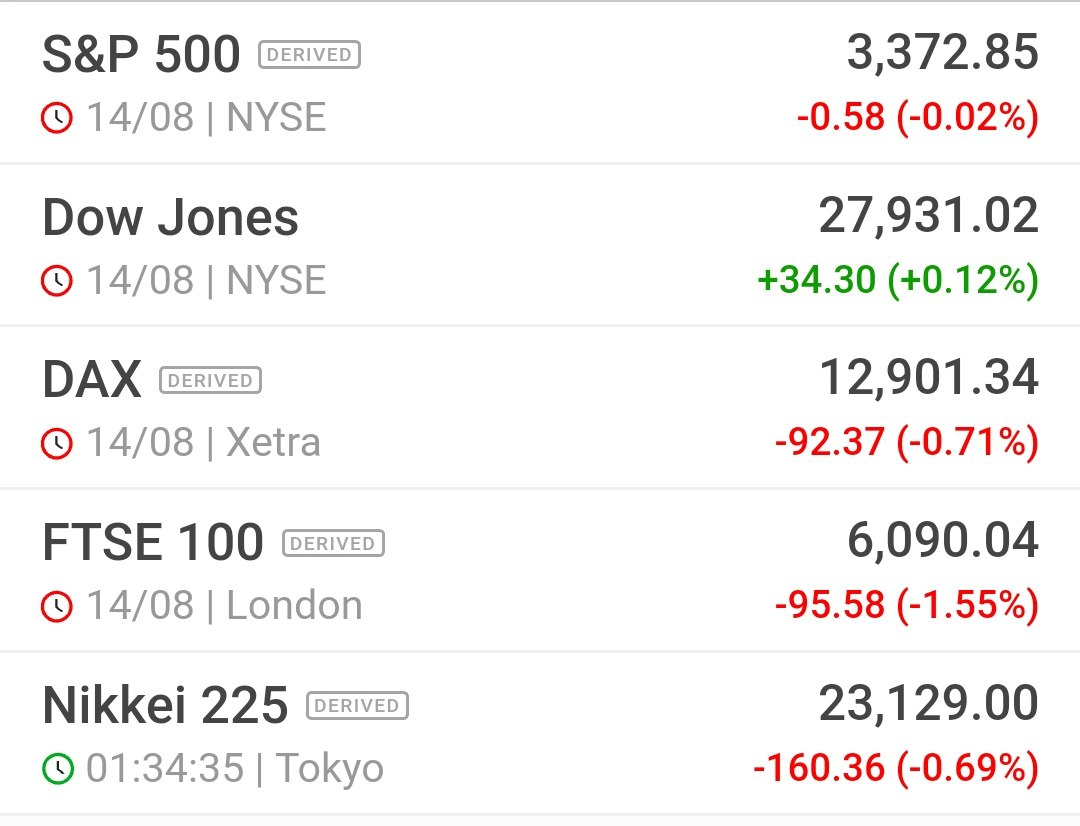
Task: Tap the red clock icon under DAX
Action: (x=56, y=443)
